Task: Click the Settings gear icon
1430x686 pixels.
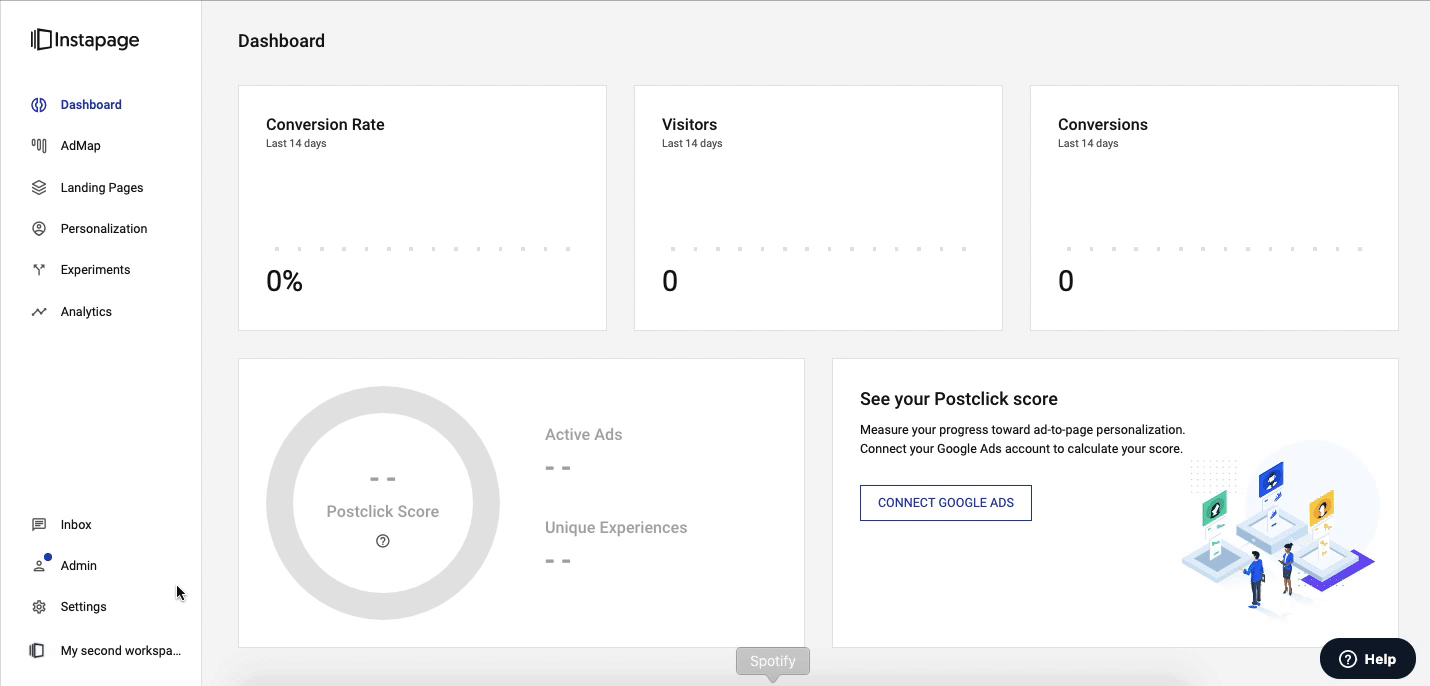Action: coord(39,606)
